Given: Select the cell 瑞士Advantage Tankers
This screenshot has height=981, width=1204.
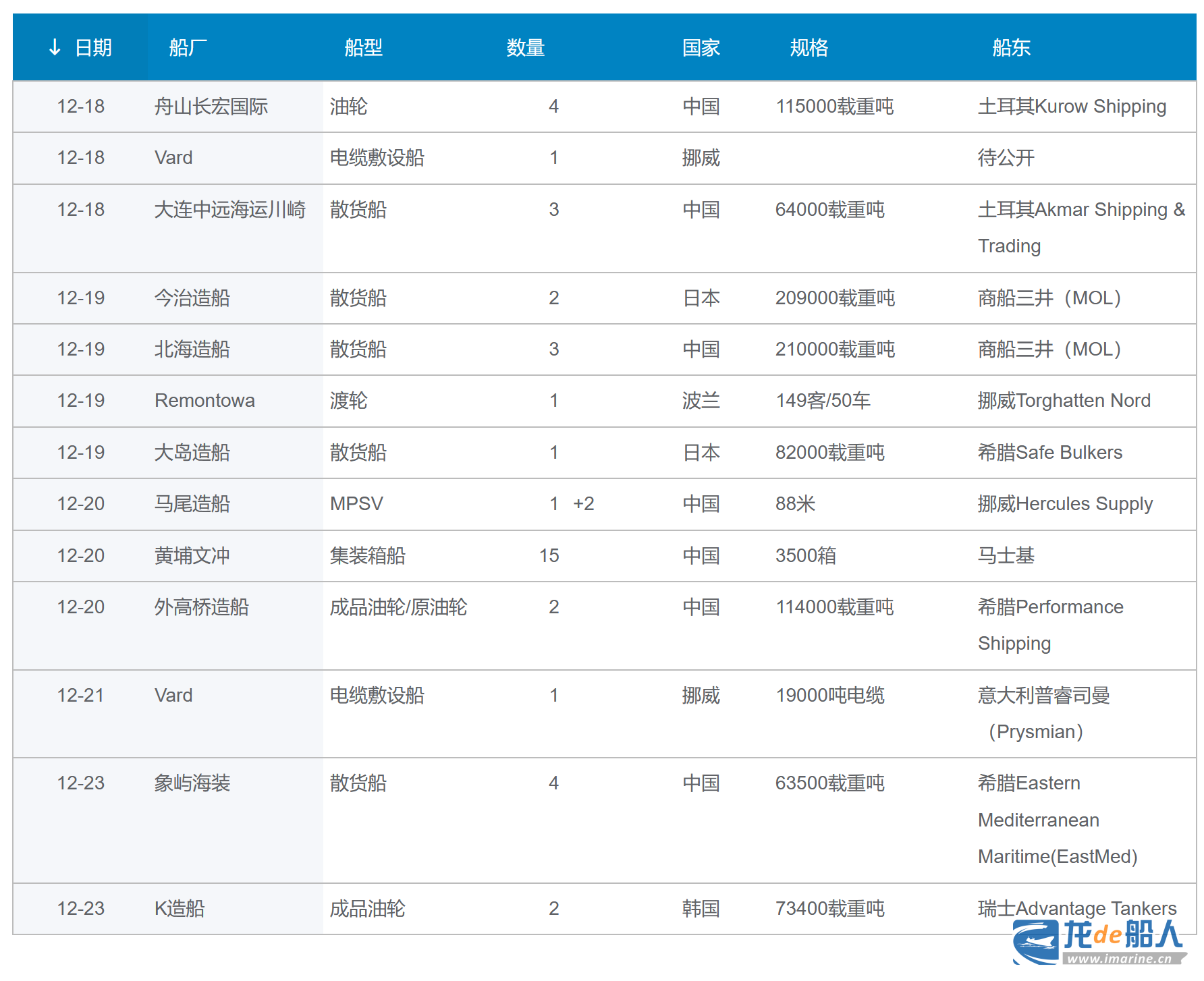Looking at the screenshot, I should [1078, 909].
